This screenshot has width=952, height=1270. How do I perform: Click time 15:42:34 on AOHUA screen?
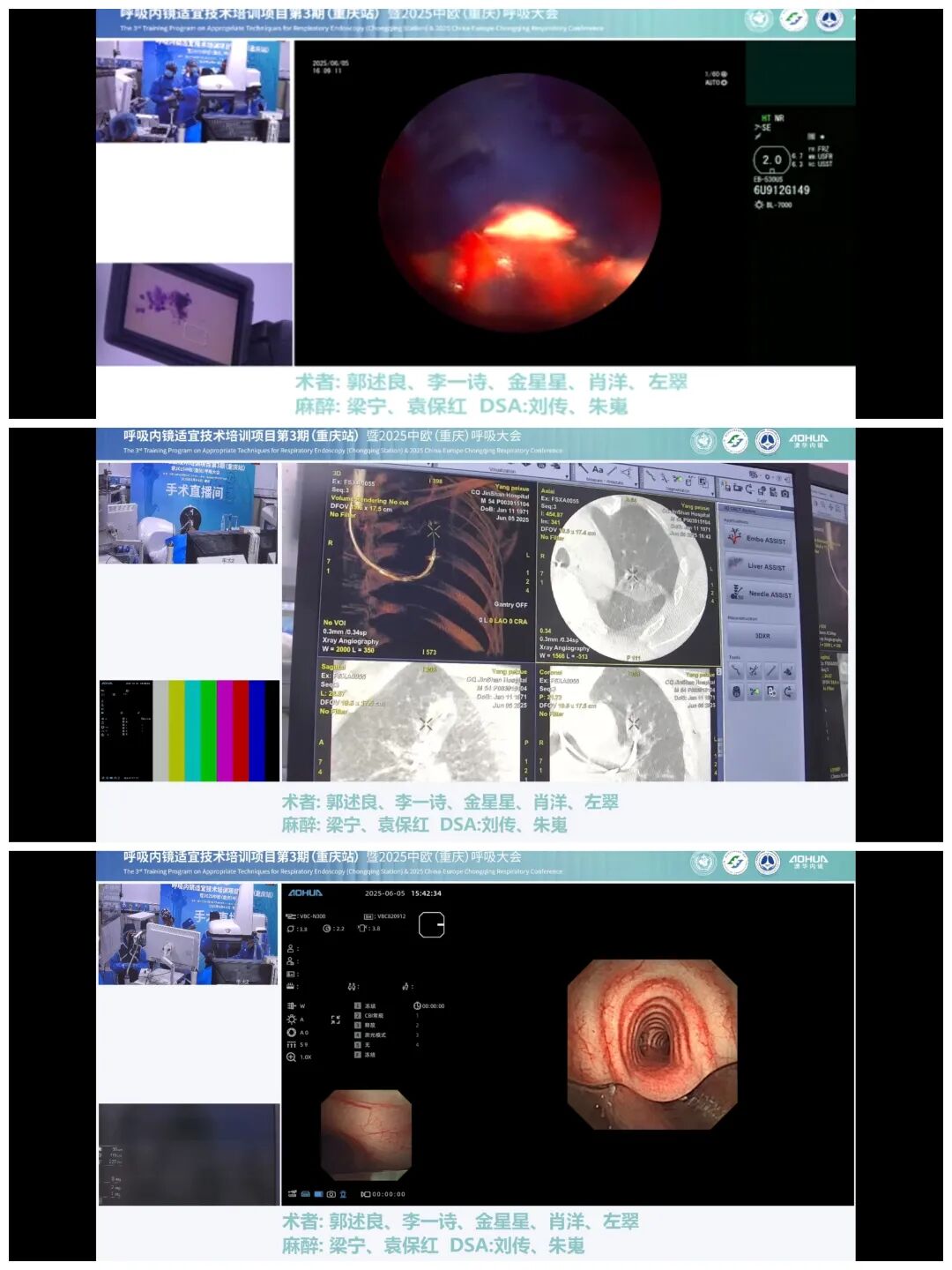pyautogui.click(x=426, y=893)
